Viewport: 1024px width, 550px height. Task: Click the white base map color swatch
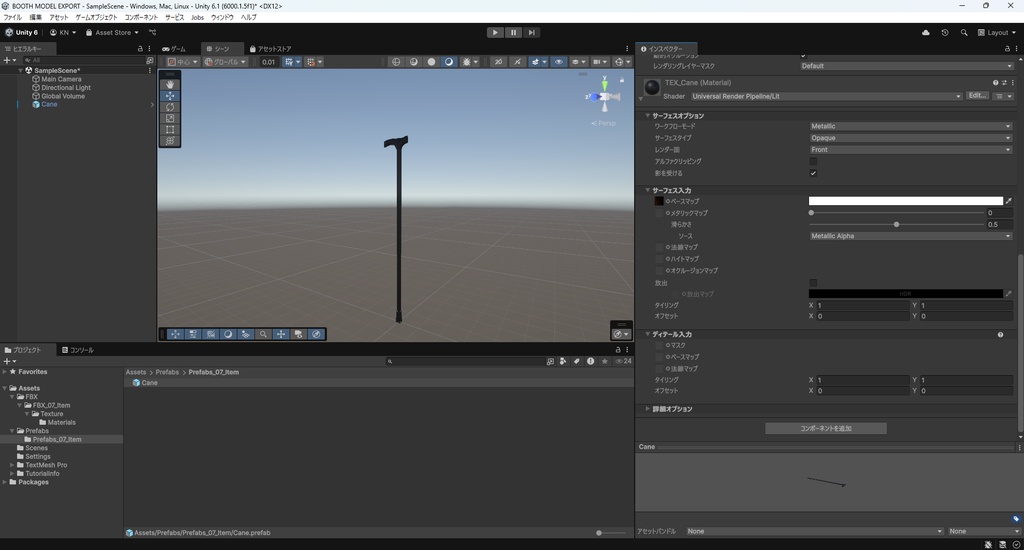point(905,201)
